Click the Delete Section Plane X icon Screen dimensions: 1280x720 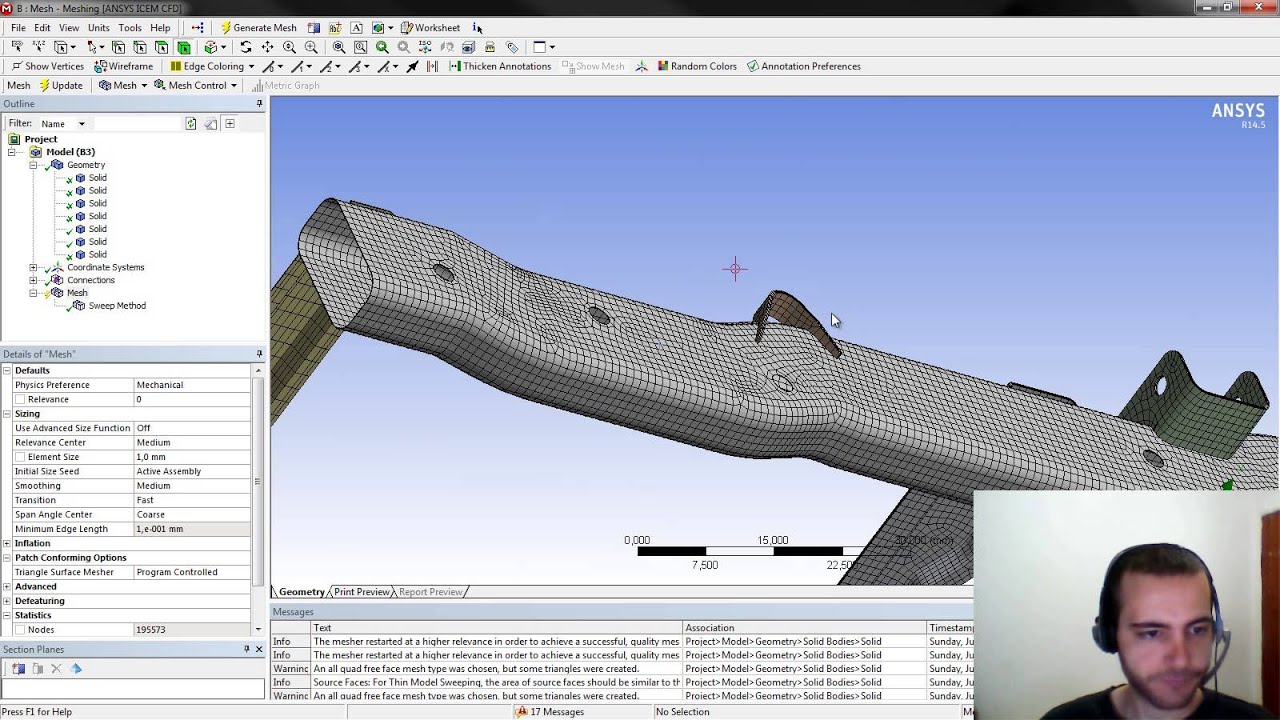tap(56, 669)
